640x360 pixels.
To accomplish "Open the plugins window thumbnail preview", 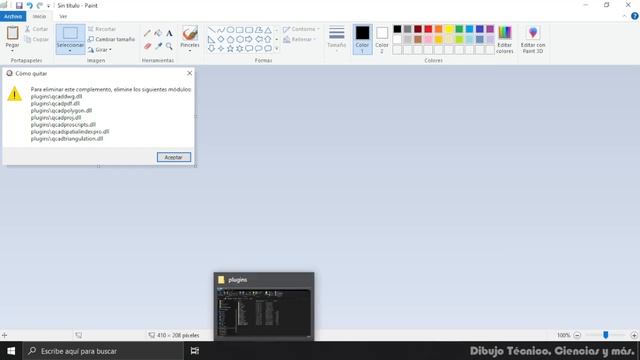I will click(x=264, y=306).
